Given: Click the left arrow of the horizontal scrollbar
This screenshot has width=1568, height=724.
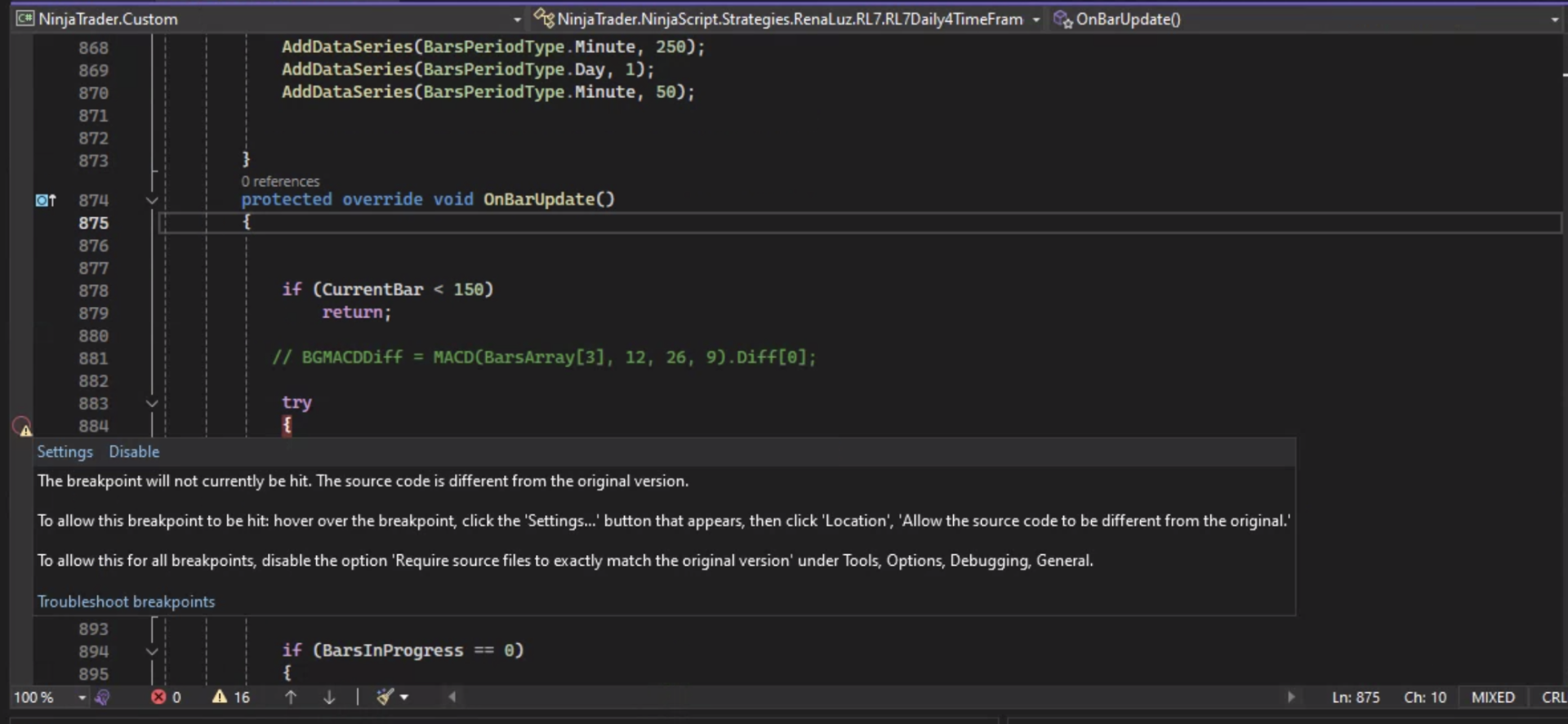Looking at the screenshot, I should coord(452,697).
